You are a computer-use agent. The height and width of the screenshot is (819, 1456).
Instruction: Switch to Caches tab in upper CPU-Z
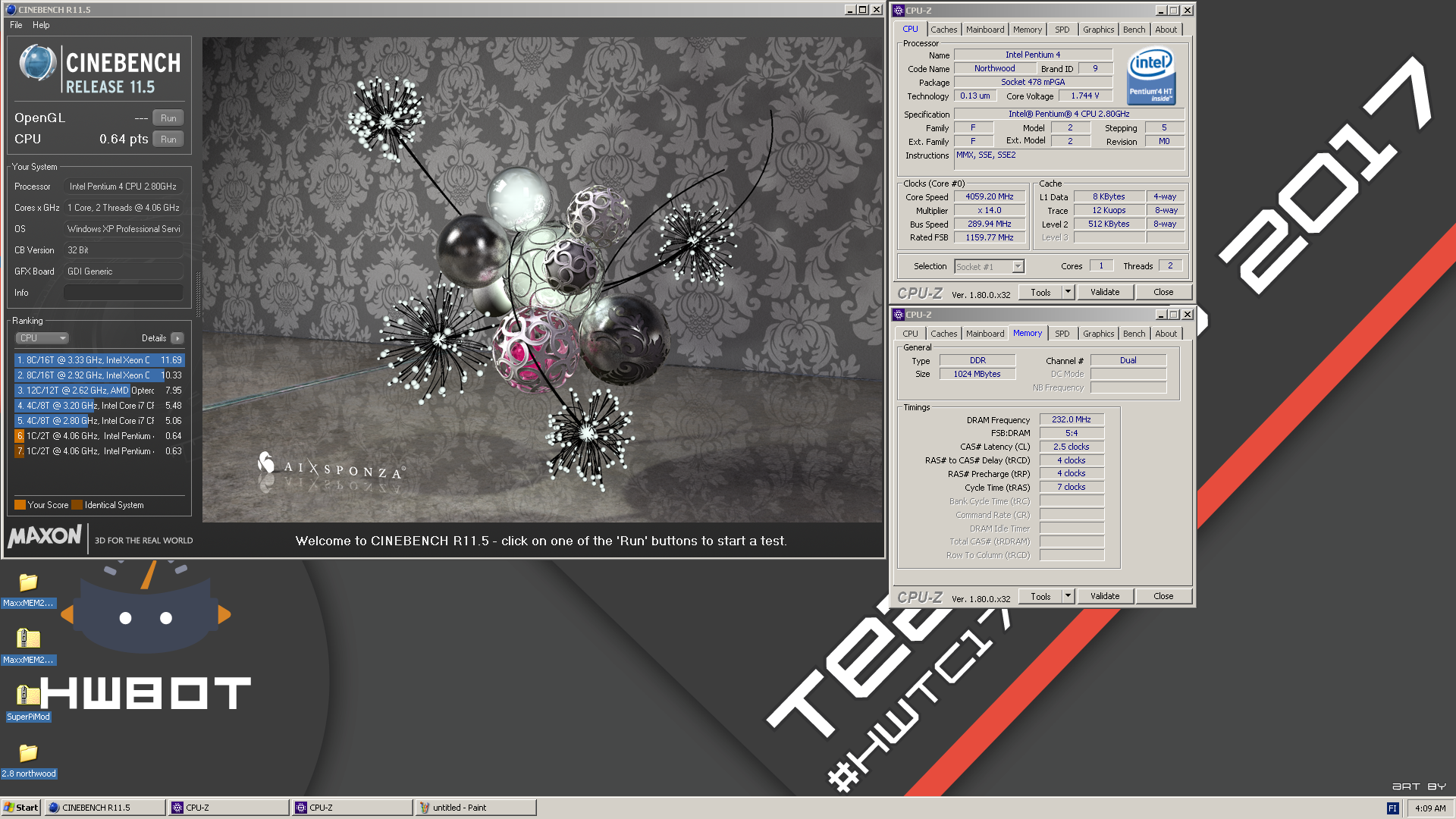[x=943, y=30]
